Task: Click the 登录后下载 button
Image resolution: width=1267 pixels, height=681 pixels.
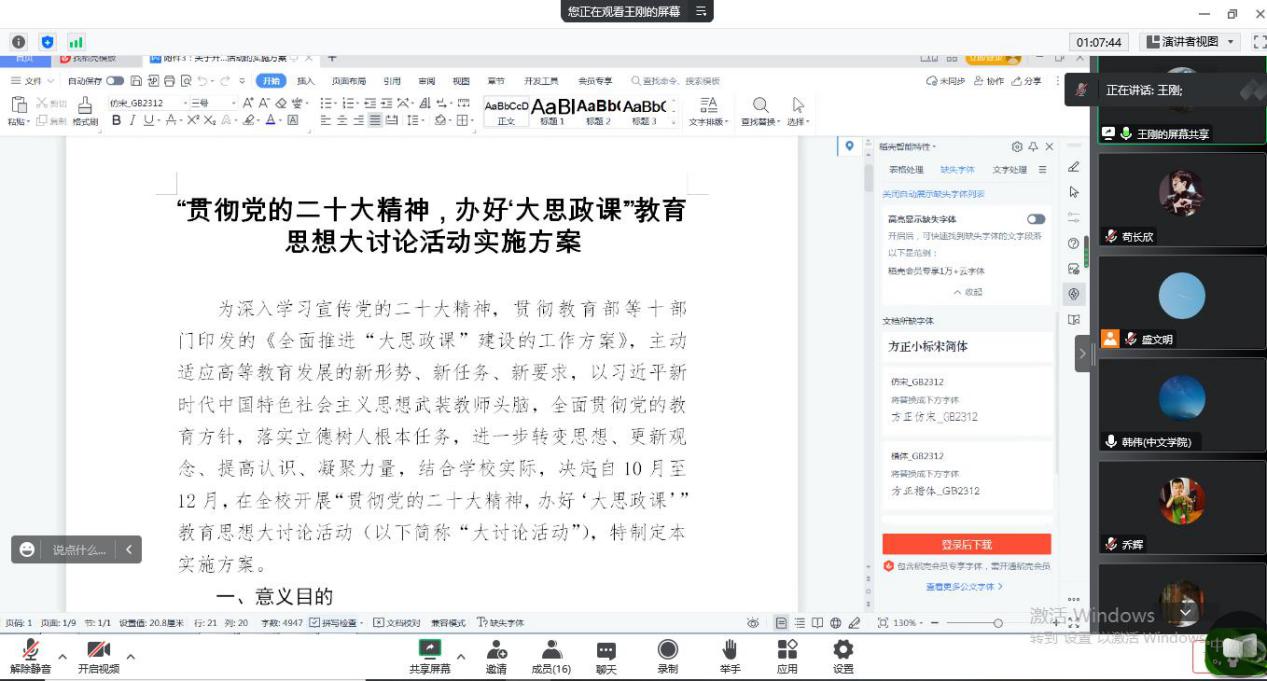Action: 966,544
